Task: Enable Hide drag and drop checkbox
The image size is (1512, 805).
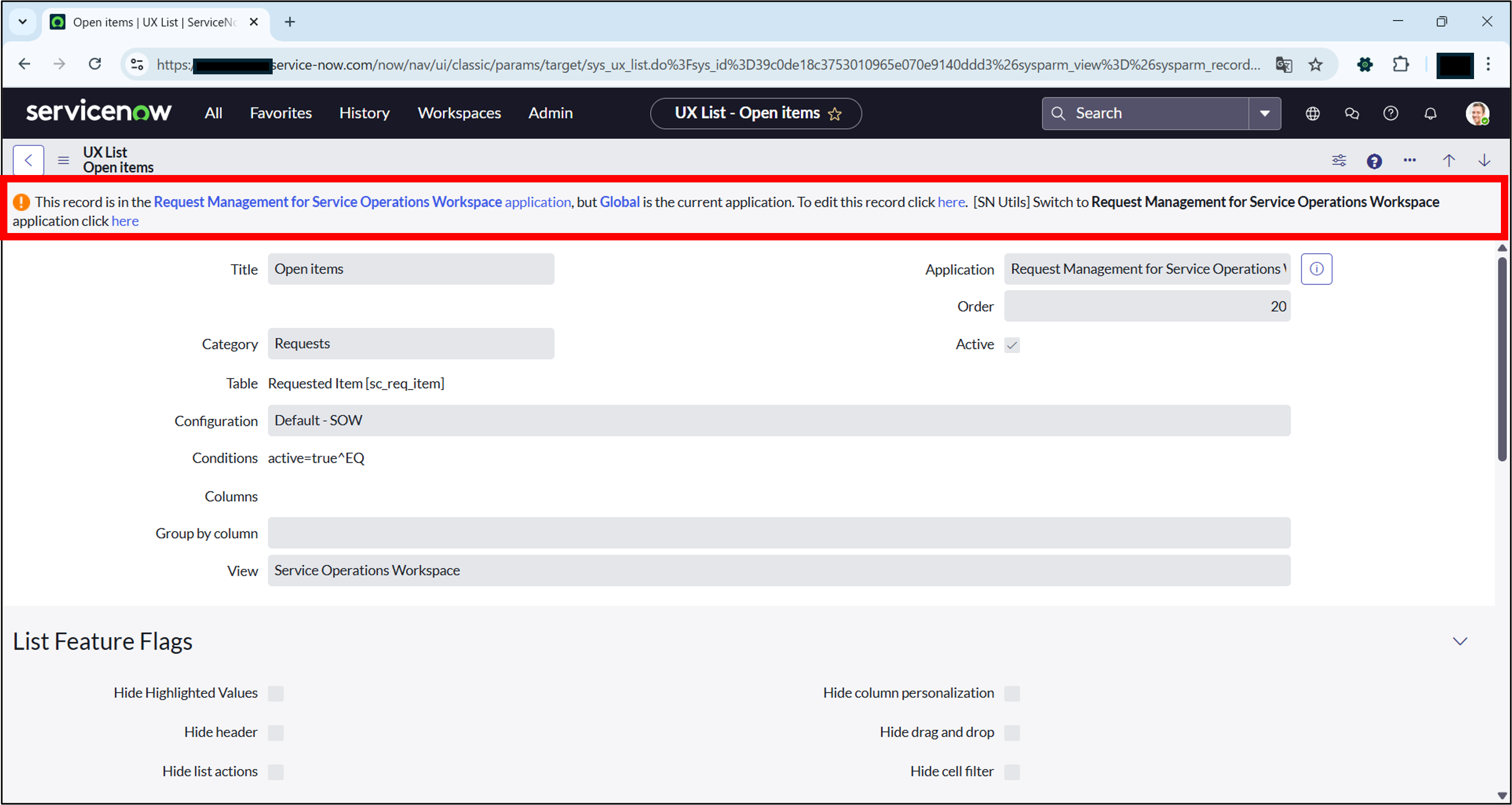Action: (x=1012, y=733)
